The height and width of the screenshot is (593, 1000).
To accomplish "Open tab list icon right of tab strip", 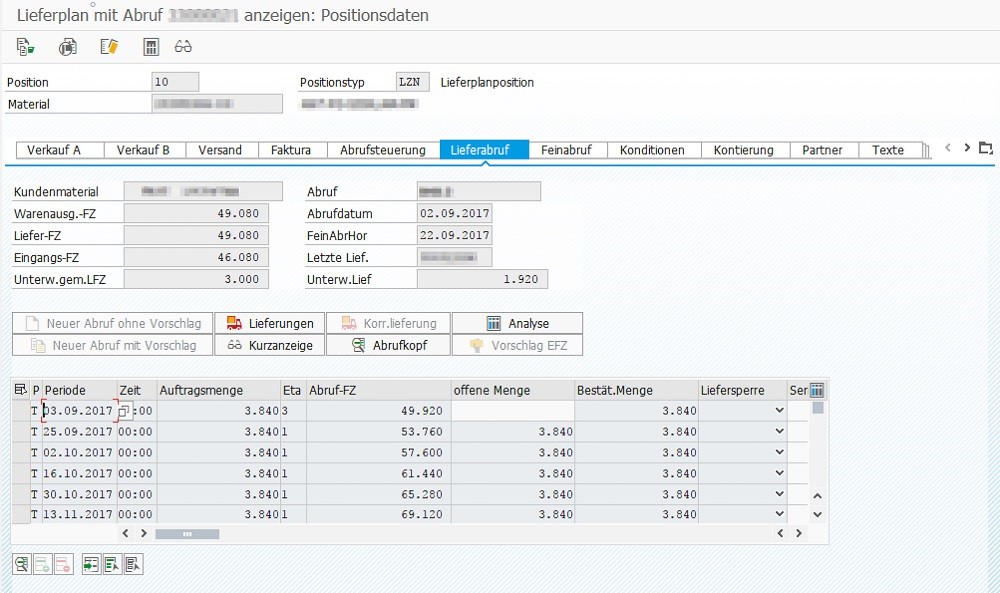I will 985,148.
